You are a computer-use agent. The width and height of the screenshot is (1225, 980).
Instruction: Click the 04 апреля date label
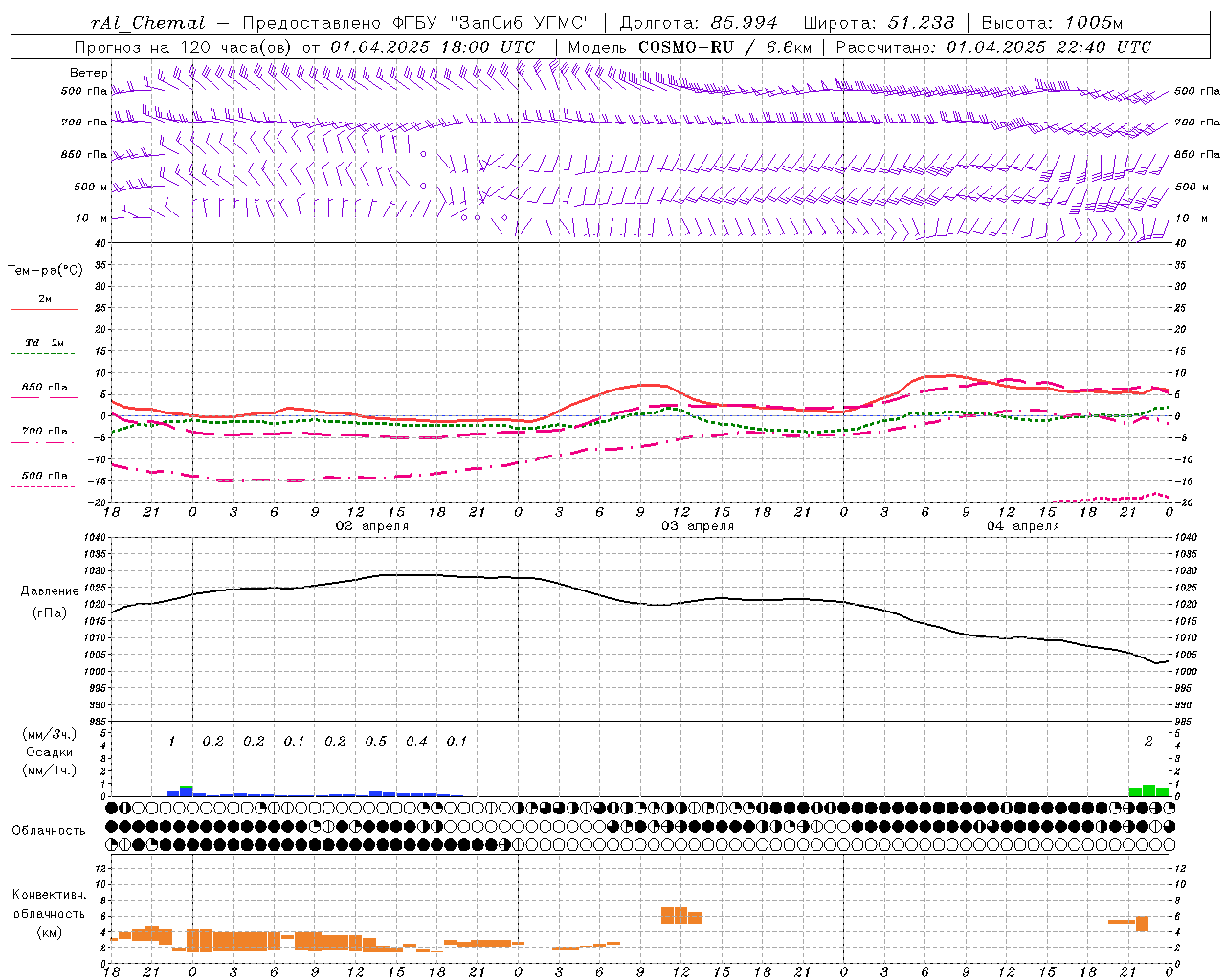pos(1024,526)
